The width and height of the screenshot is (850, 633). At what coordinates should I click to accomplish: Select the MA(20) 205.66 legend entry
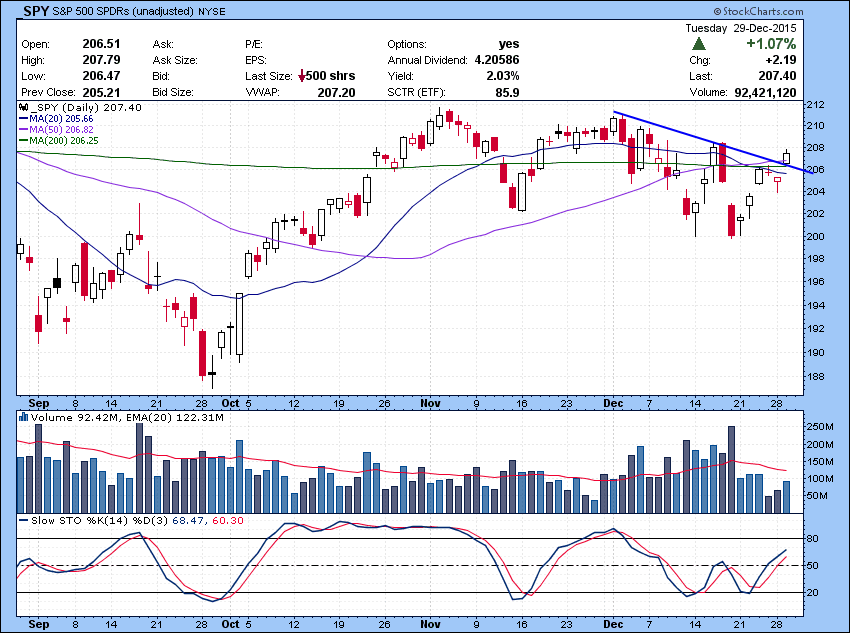(56, 119)
